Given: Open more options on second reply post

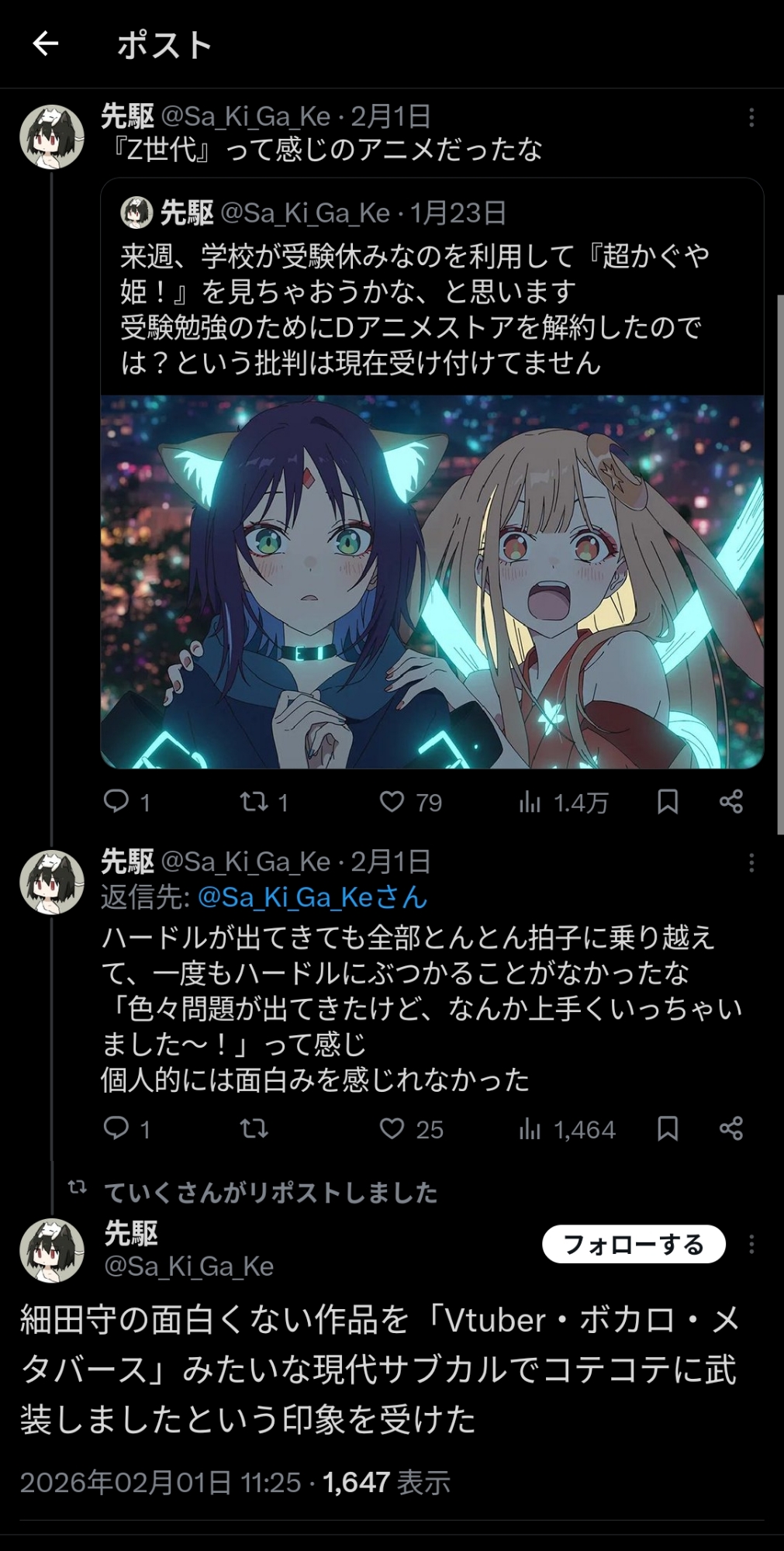Looking at the screenshot, I should pyautogui.click(x=751, y=862).
